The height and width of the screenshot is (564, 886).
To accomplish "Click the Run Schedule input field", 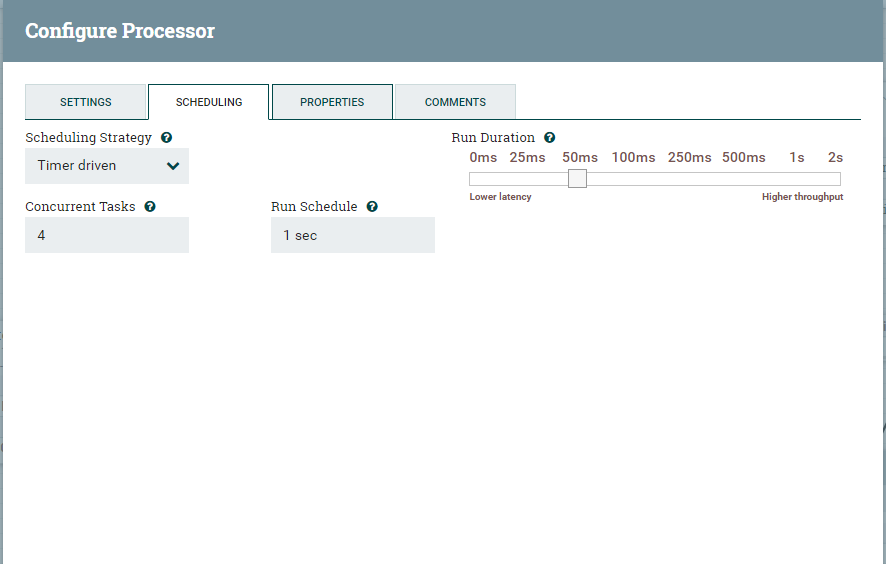I will 353,235.
